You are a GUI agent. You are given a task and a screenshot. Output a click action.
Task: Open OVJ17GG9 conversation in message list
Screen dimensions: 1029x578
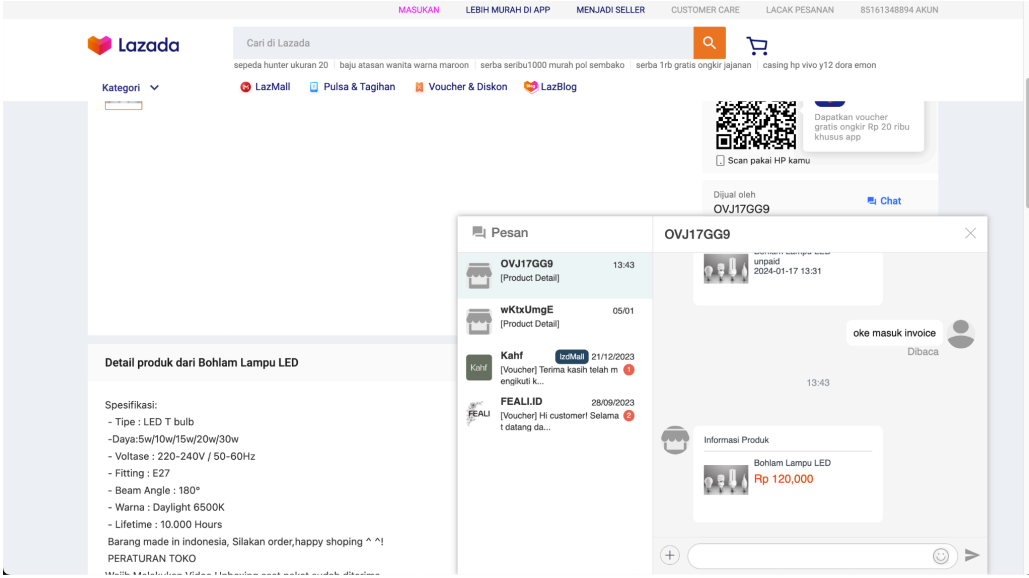coord(555,276)
